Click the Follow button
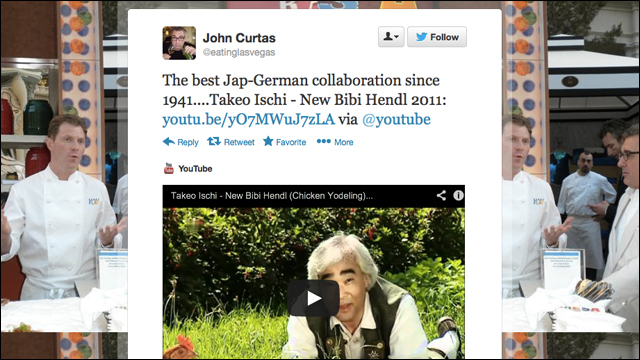Image resolution: width=640 pixels, height=360 pixels. (437, 37)
